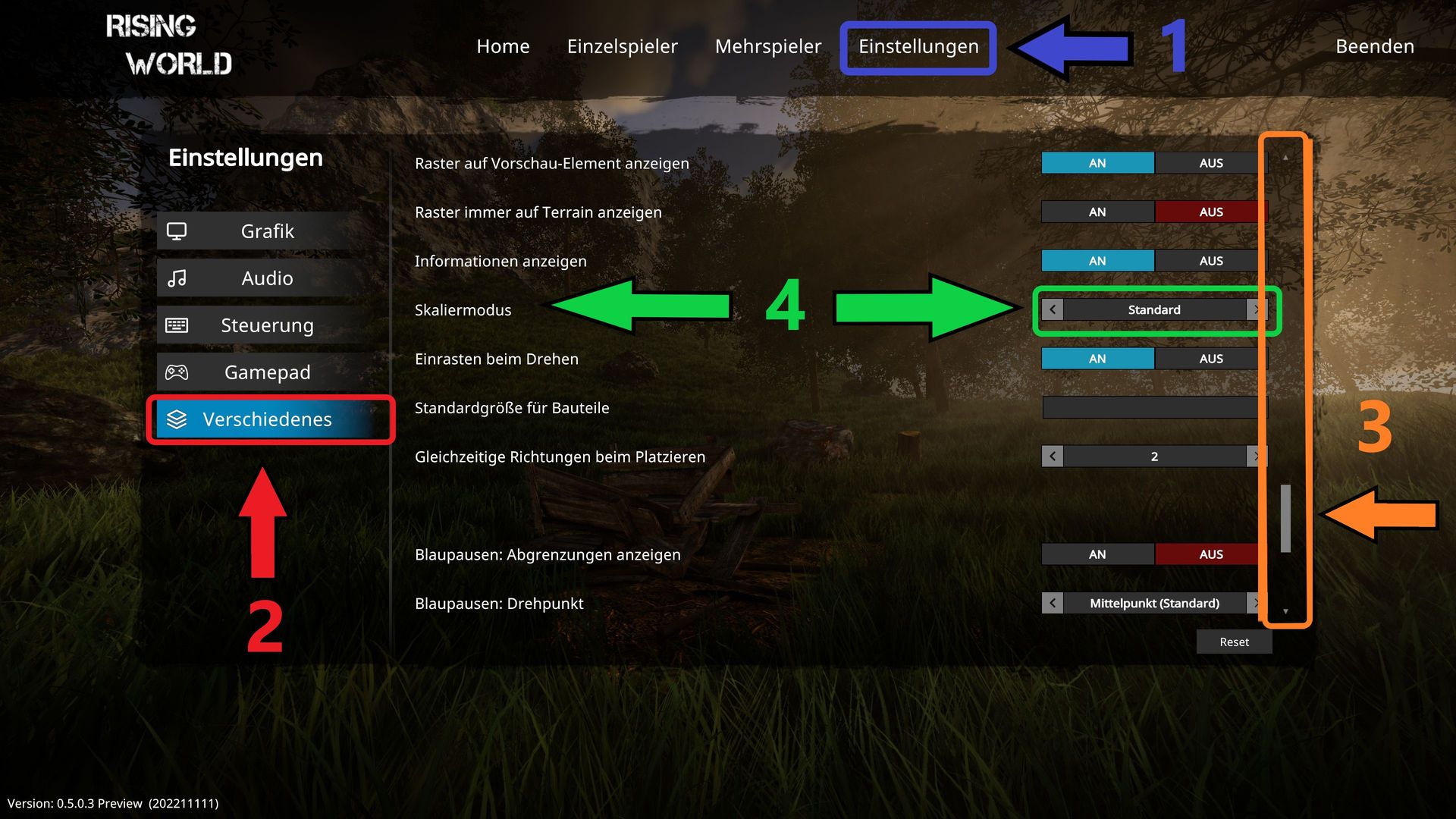Switch Blaupausen Abgrenzungen anzeigen to AN

point(1097,554)
